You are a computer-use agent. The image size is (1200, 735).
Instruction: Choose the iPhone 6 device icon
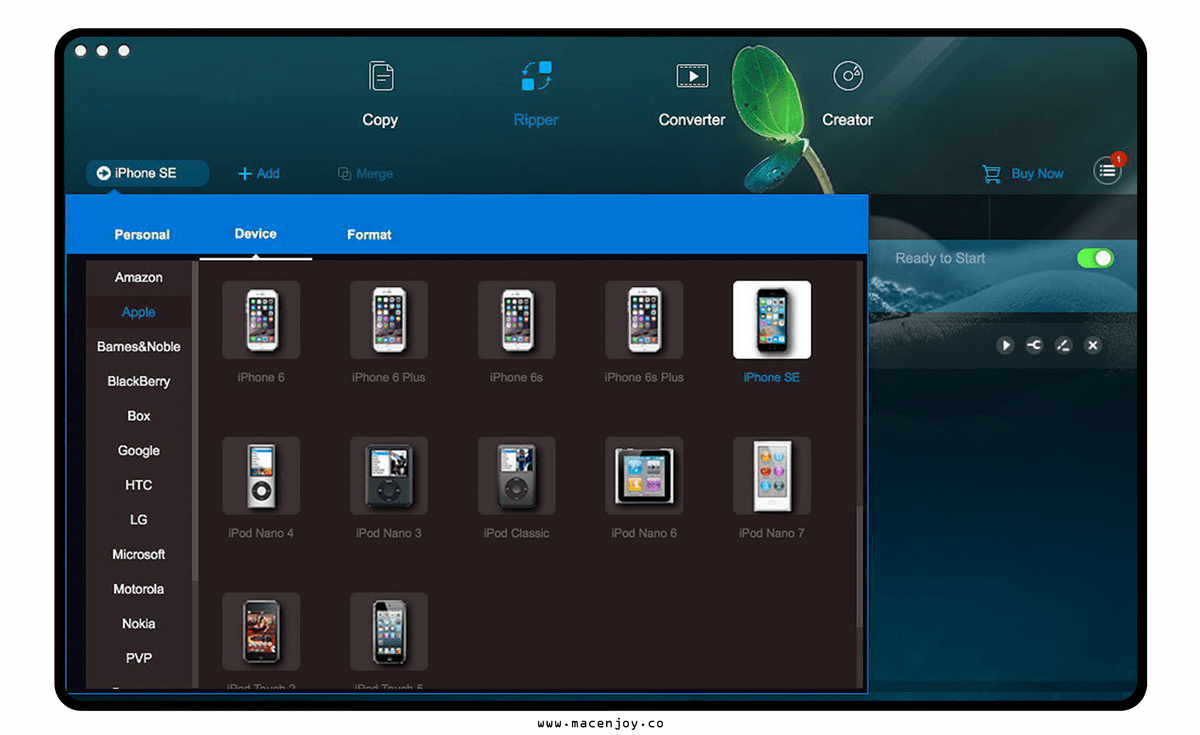(x=261, y=320)
